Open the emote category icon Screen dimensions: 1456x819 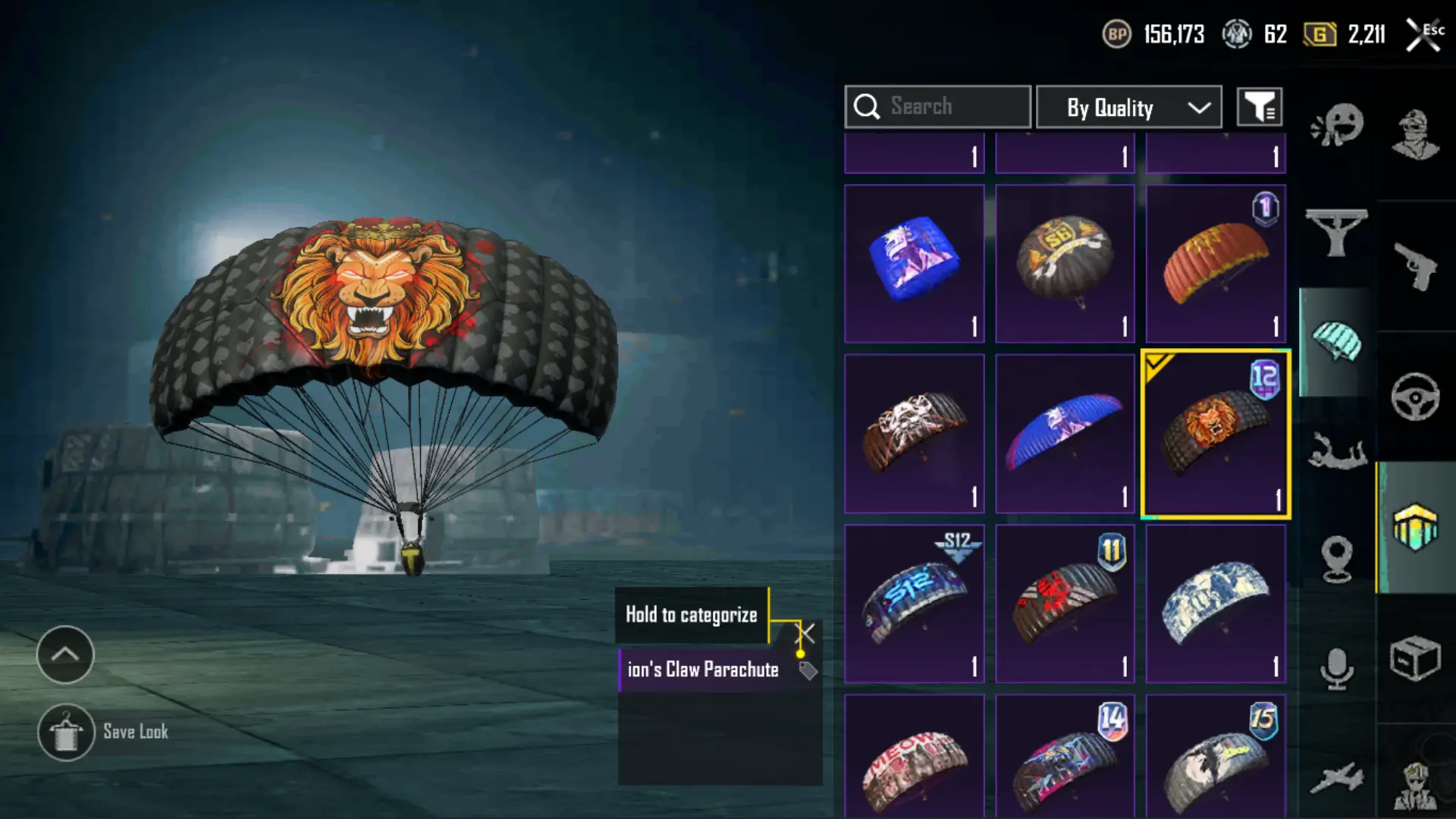click(1337, 126)
